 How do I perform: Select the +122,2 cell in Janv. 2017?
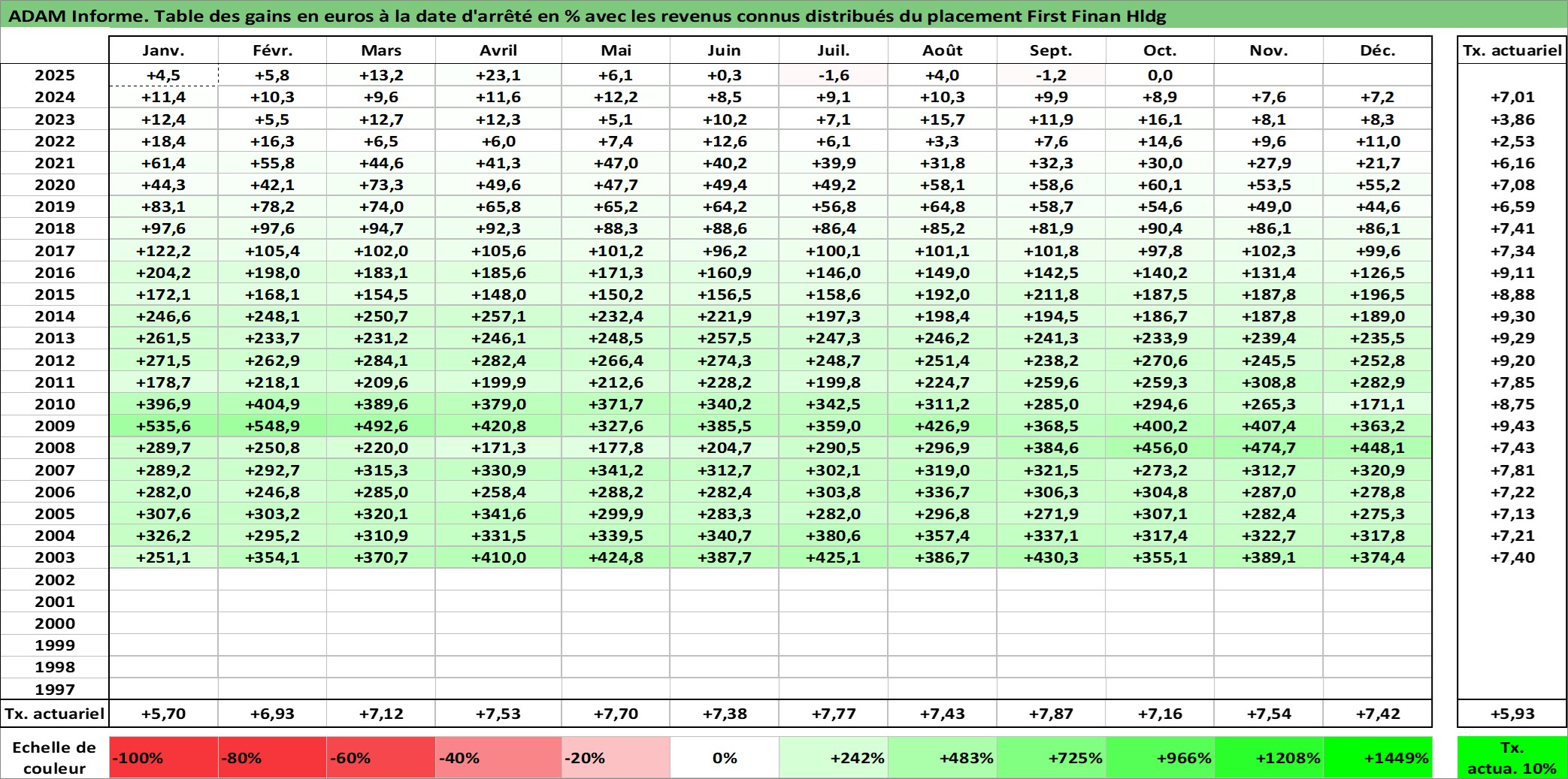point(164,251)
